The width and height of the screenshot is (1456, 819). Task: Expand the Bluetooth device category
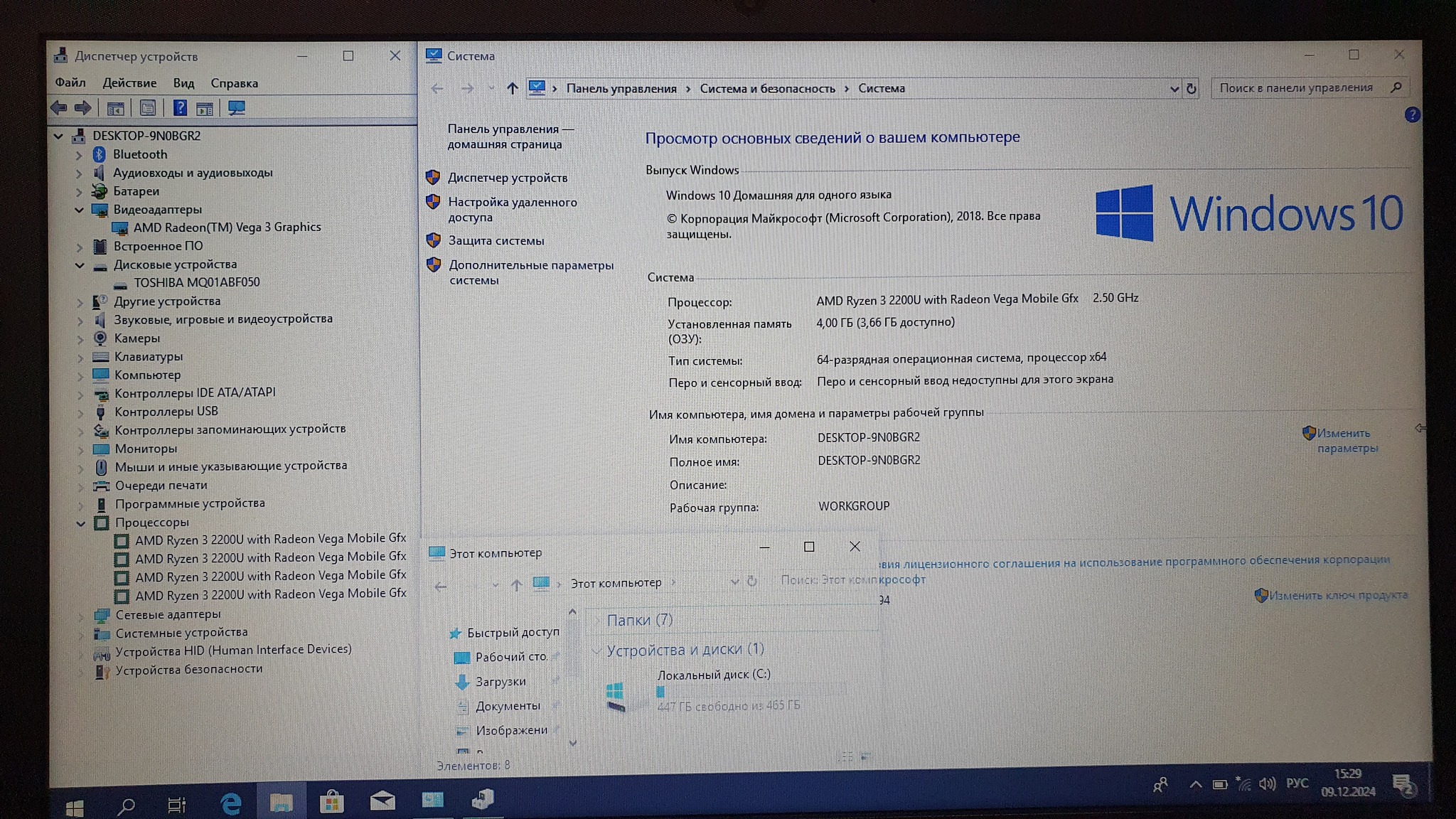point(79,155)
